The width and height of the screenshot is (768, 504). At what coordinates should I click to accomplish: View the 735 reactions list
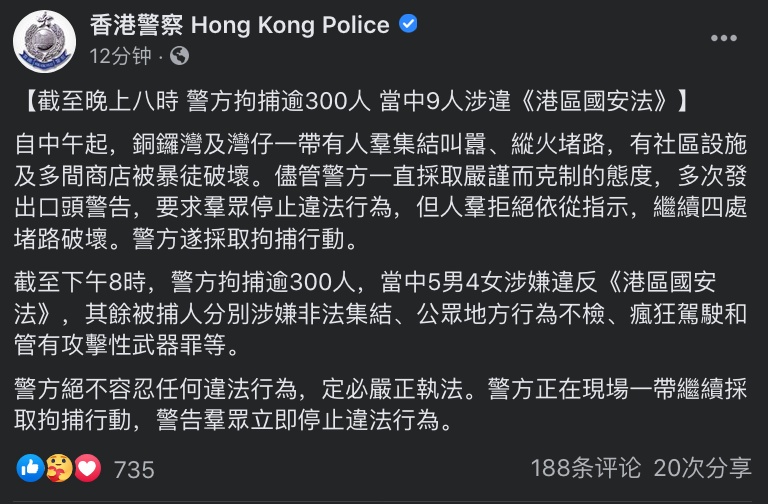point(134,469)
